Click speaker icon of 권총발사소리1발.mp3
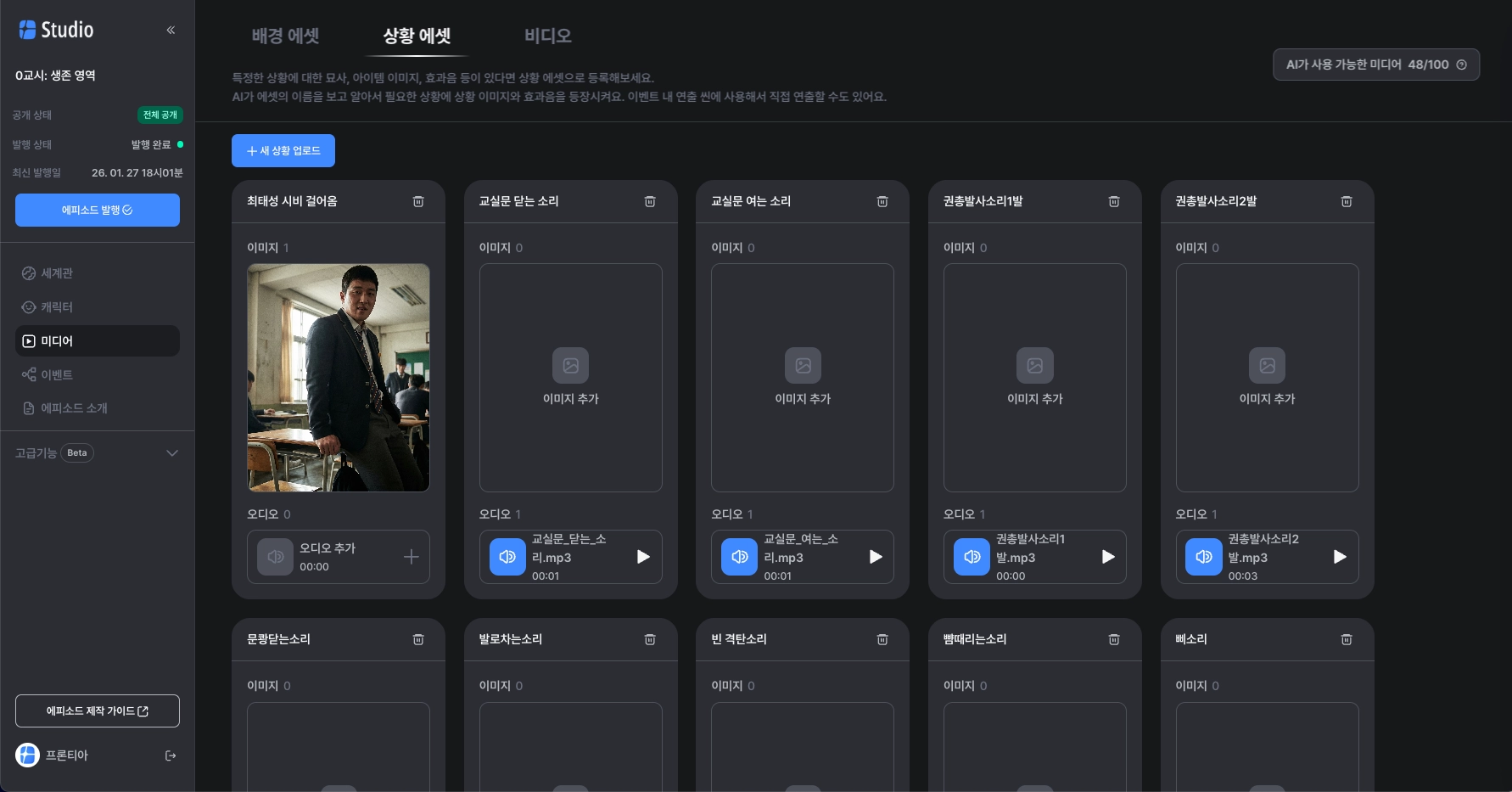Screen dimensions: 1512x792 (x=972, y=557)
